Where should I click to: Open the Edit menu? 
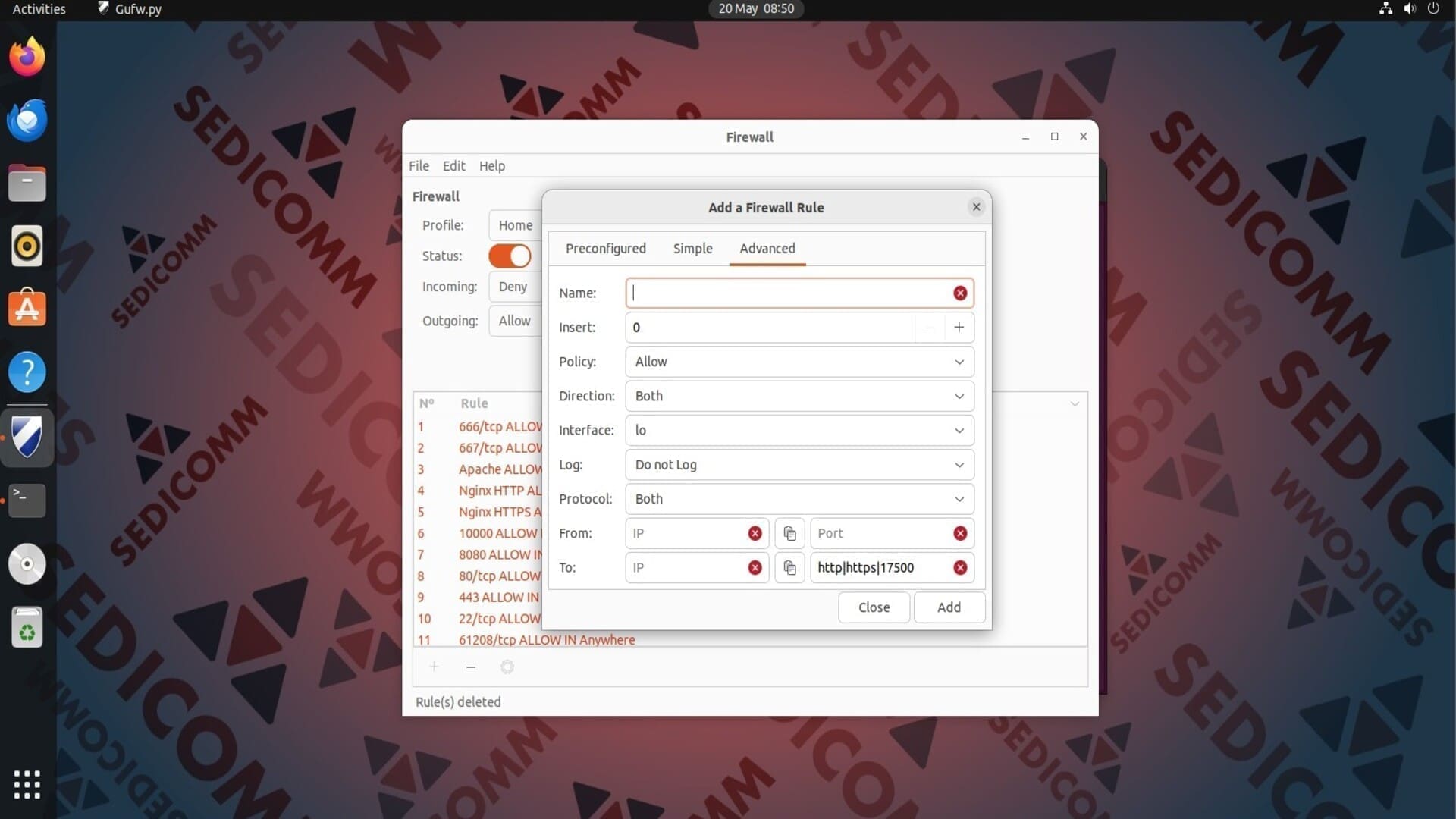point(453,166)
